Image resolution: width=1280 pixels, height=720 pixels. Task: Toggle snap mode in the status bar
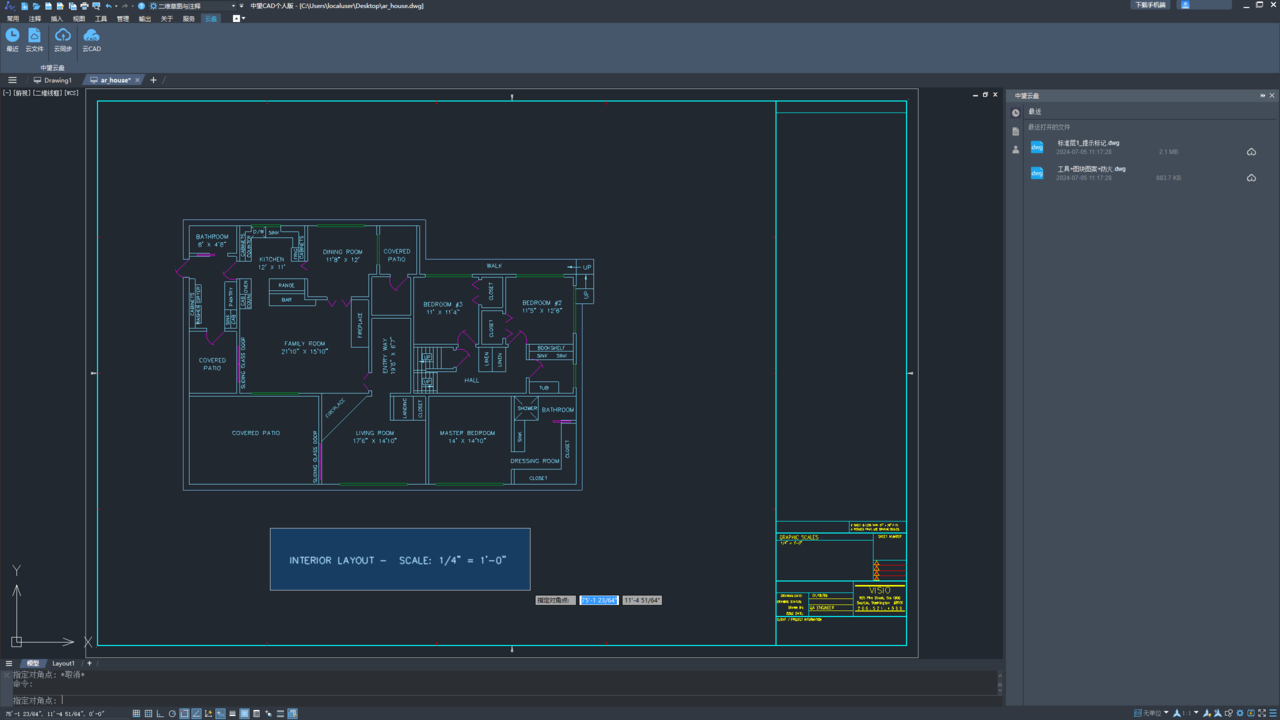coord(136,714)
